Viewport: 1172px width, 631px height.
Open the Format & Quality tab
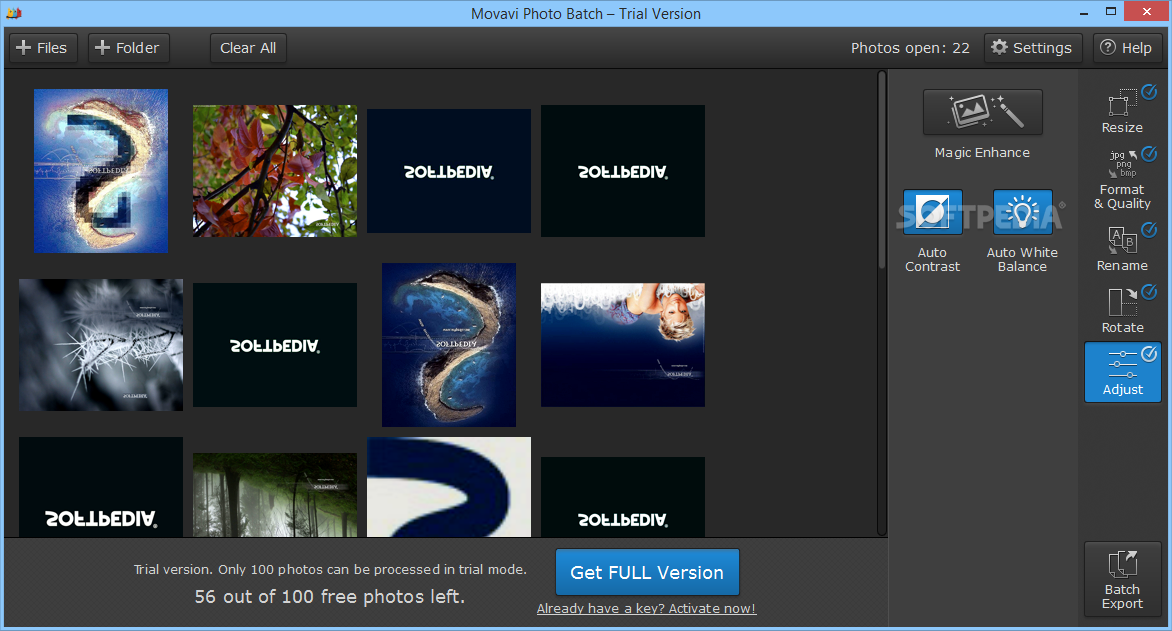tap(1122, 179)
